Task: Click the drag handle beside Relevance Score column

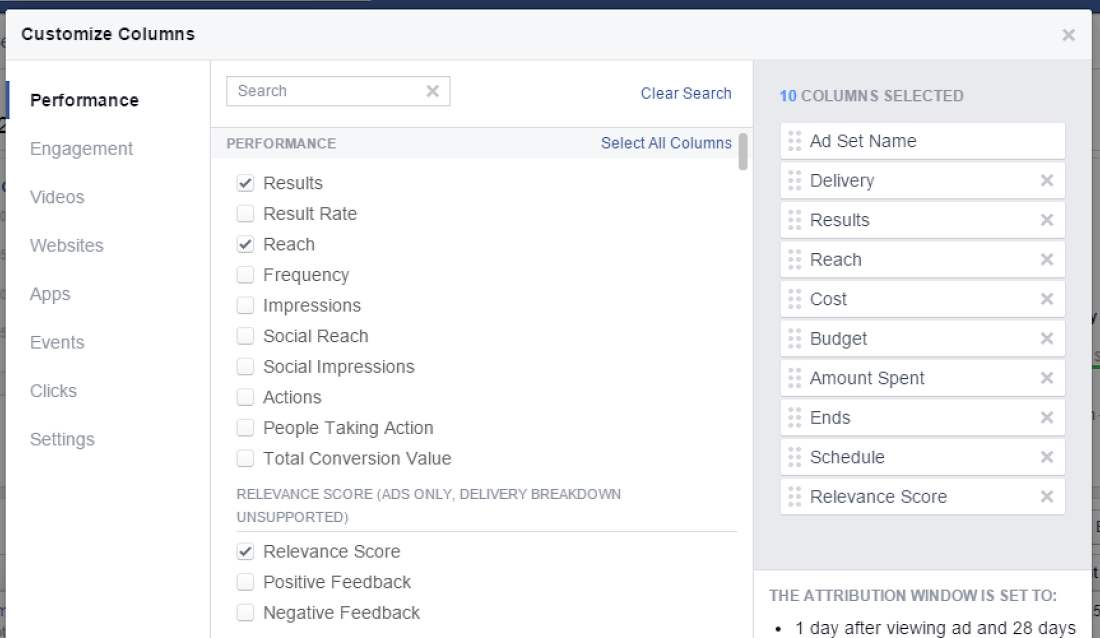Action: point(794,496)
